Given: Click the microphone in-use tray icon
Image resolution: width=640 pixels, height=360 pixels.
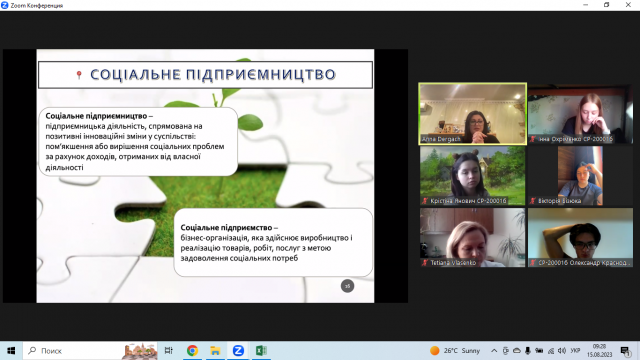Looking at the screenshot, I should (528, 351).
